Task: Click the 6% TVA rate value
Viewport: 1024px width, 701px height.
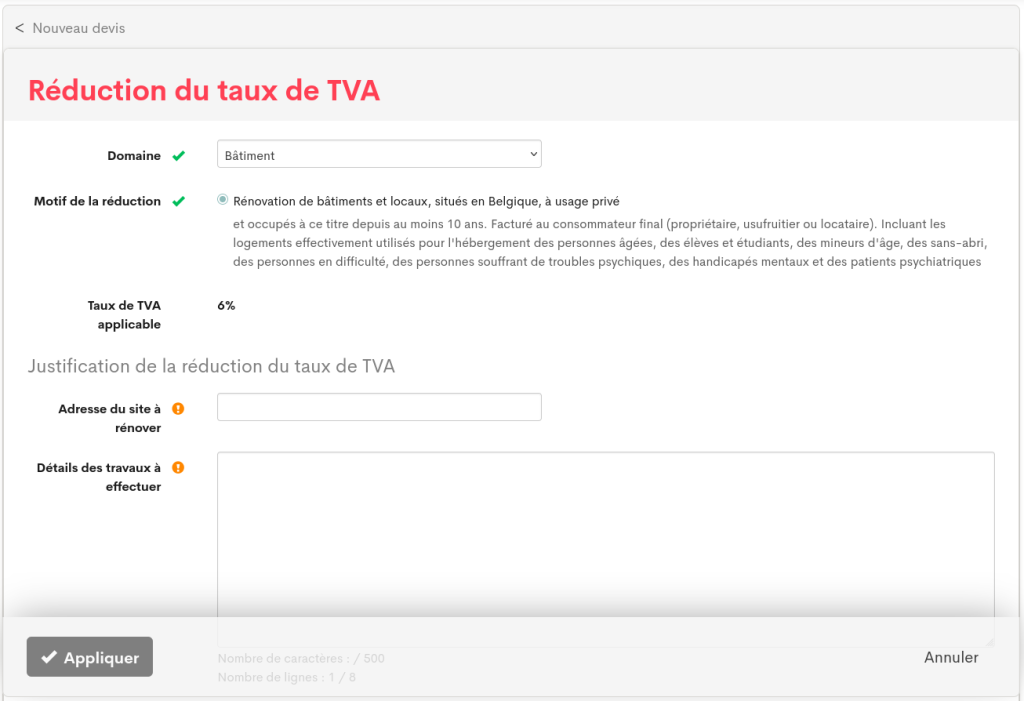Action: coord(226,305)
